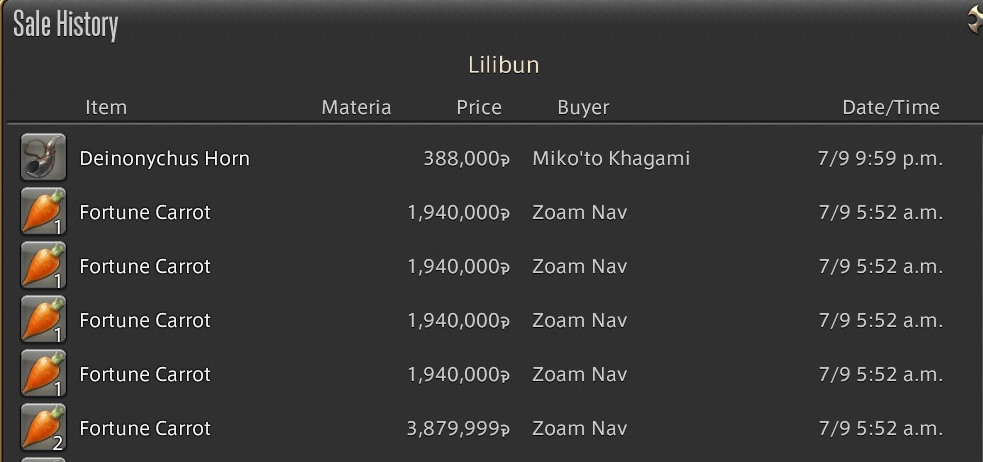Select Zoam Nav in the last carrot row
This screenshot has width=983, height=462.
point(580,428)
